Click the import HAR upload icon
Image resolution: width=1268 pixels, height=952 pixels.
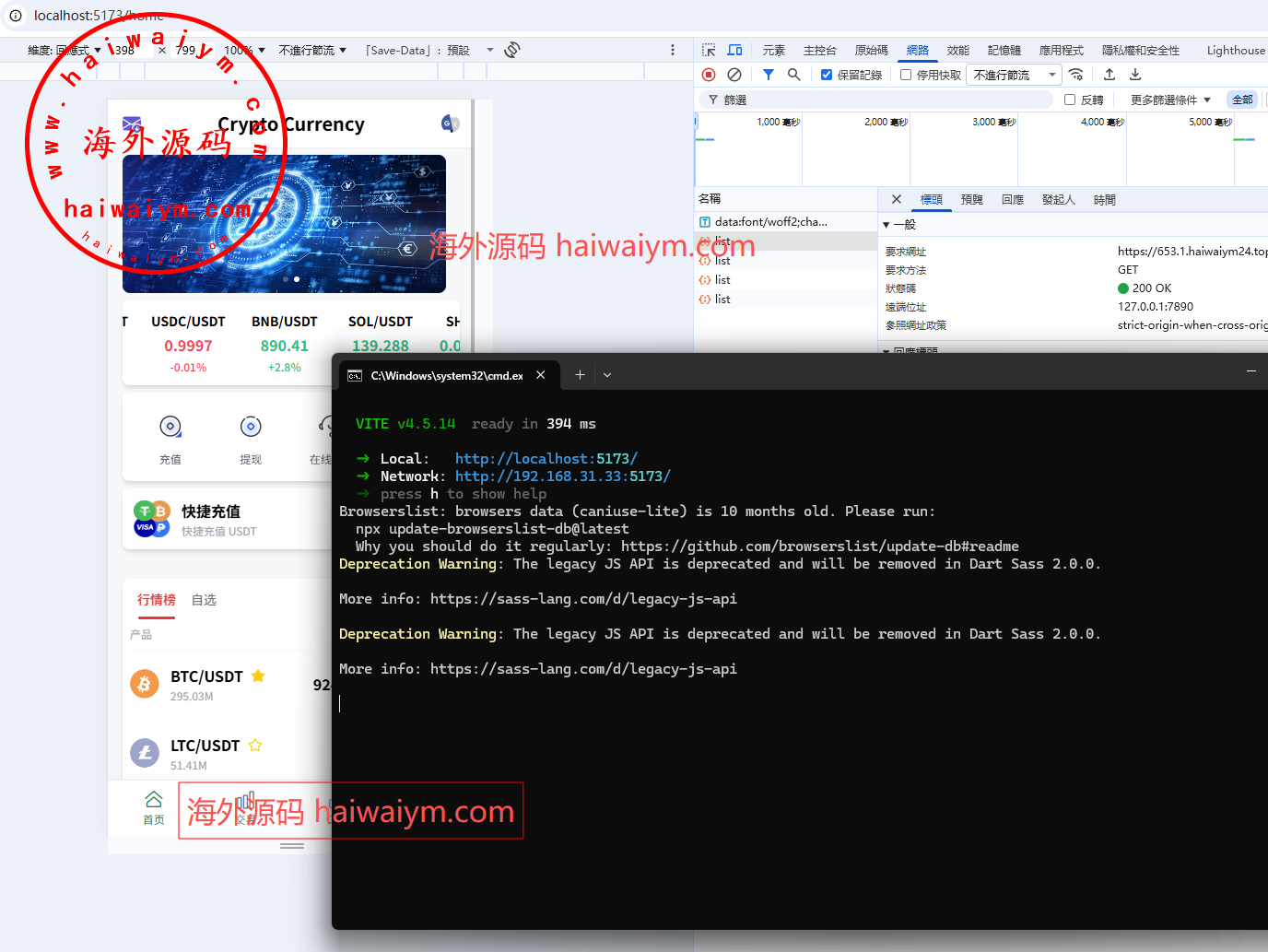1109,75
